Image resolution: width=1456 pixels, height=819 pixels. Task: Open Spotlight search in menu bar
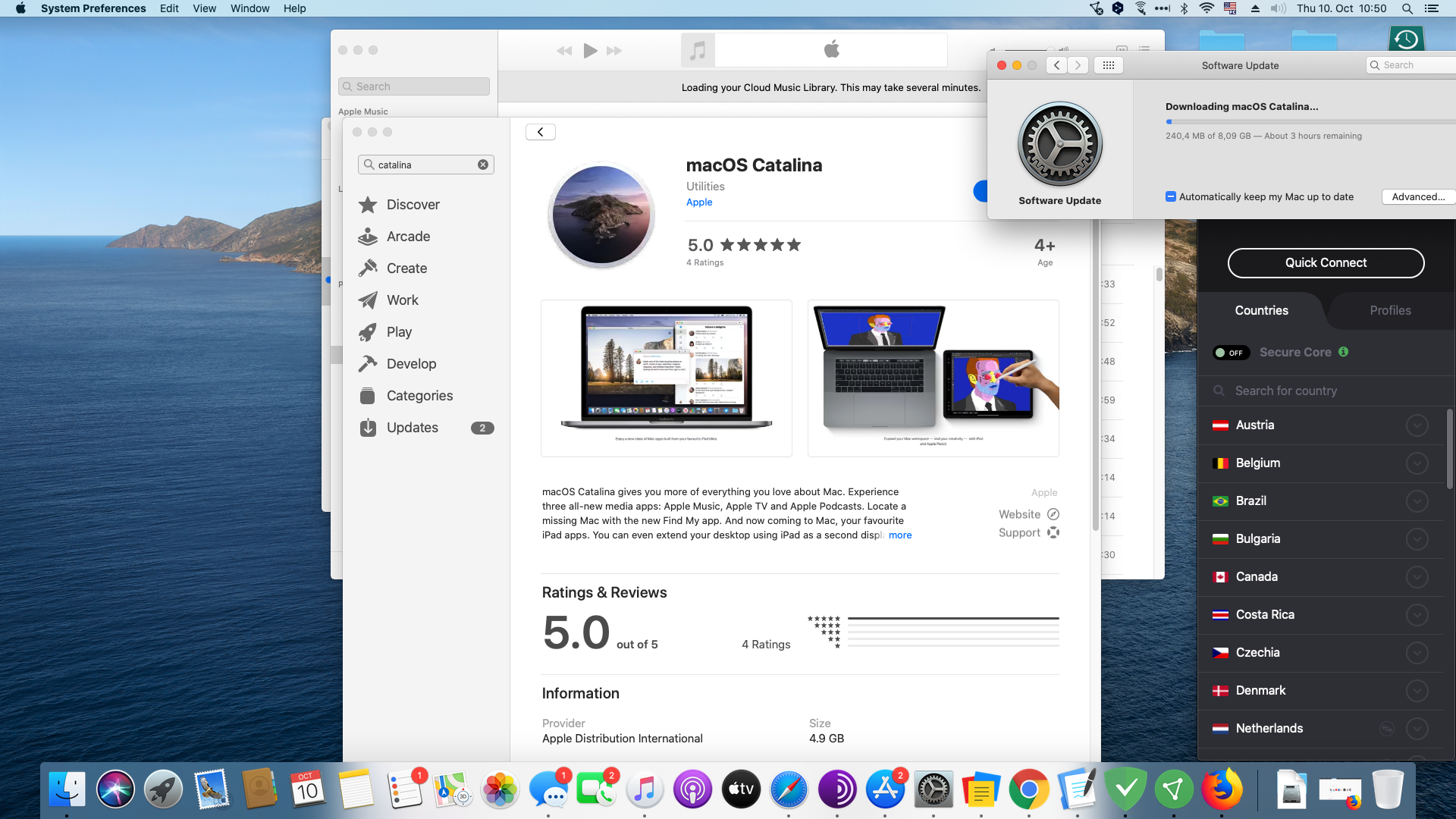click(1407, 8)
